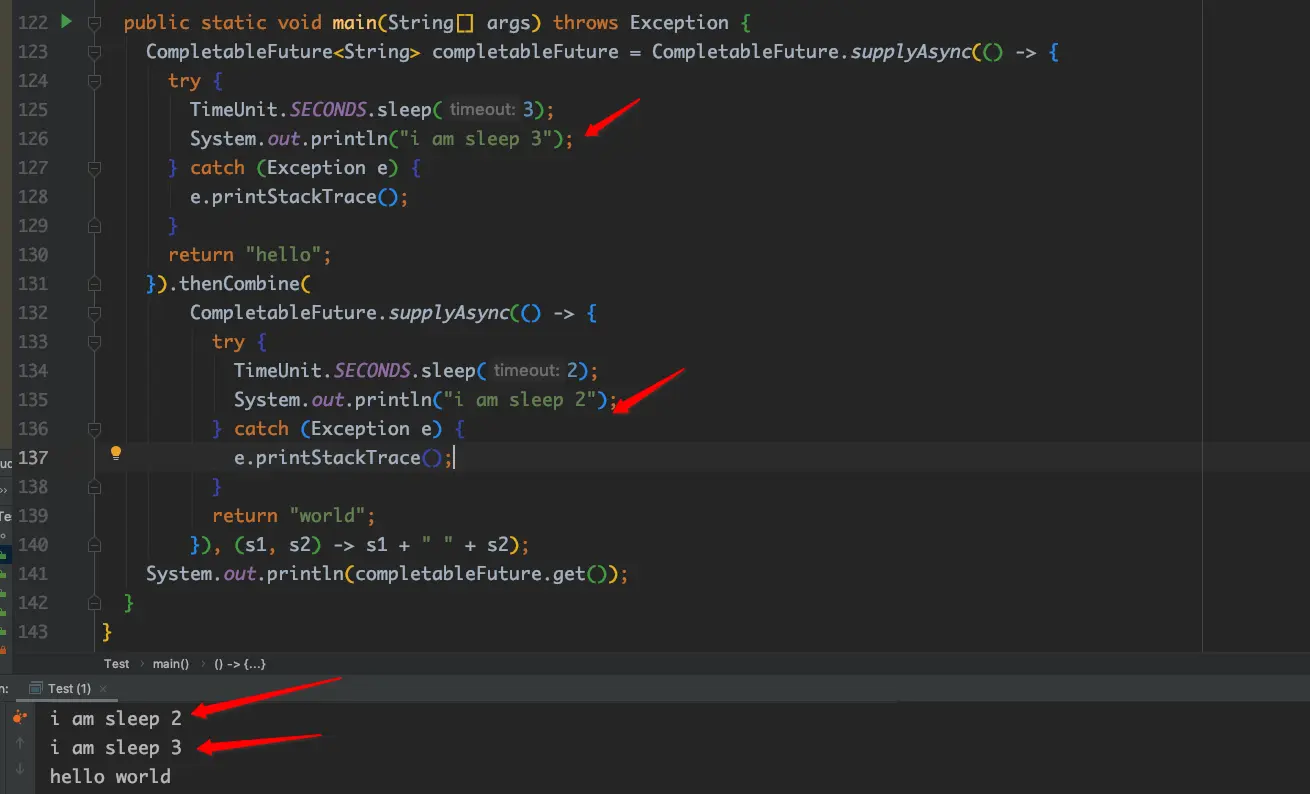Toggle fold end marker on line 142
Screen dimensions: 1310x794
(94, 602)
